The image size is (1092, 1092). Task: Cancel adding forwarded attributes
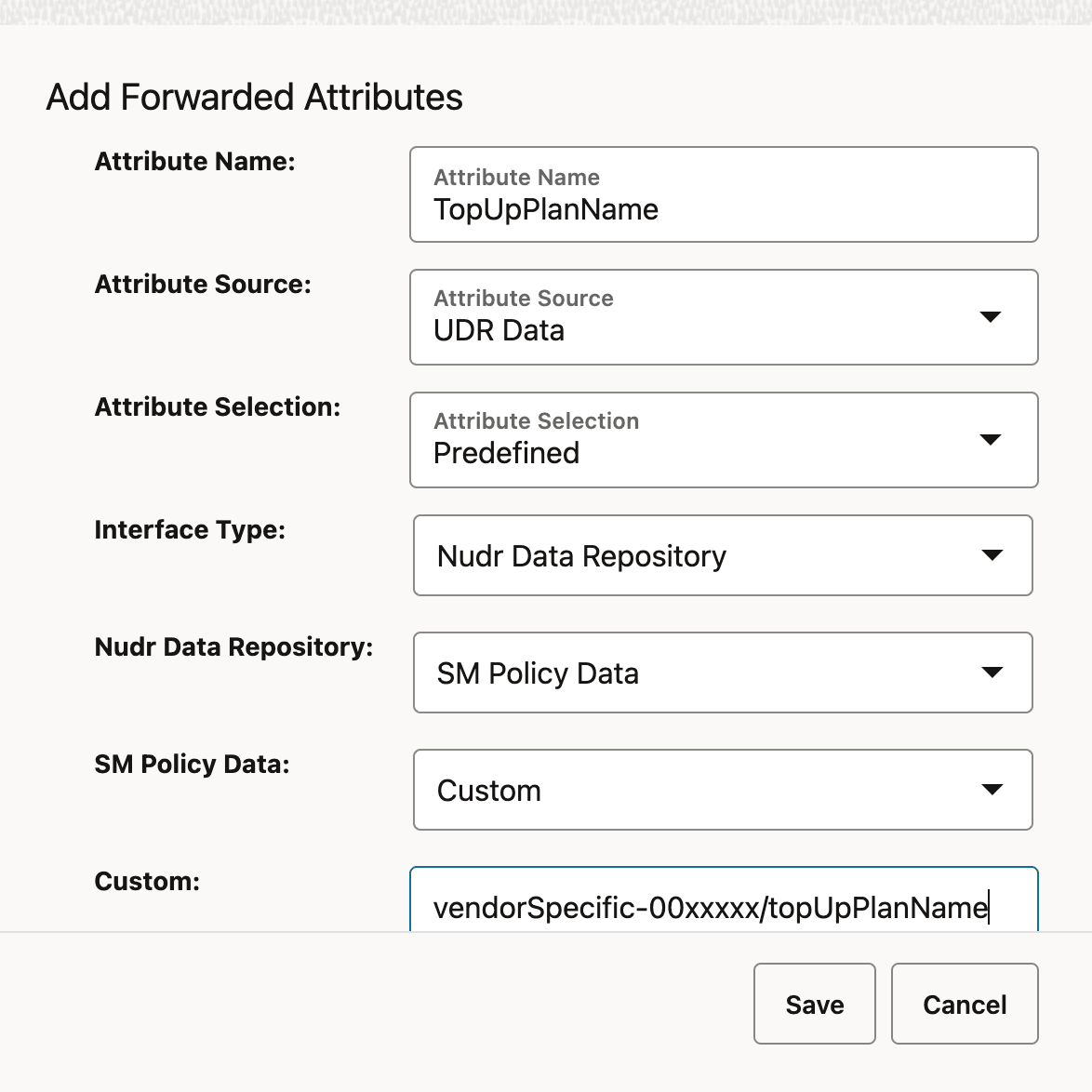[x=965, y=1004]
